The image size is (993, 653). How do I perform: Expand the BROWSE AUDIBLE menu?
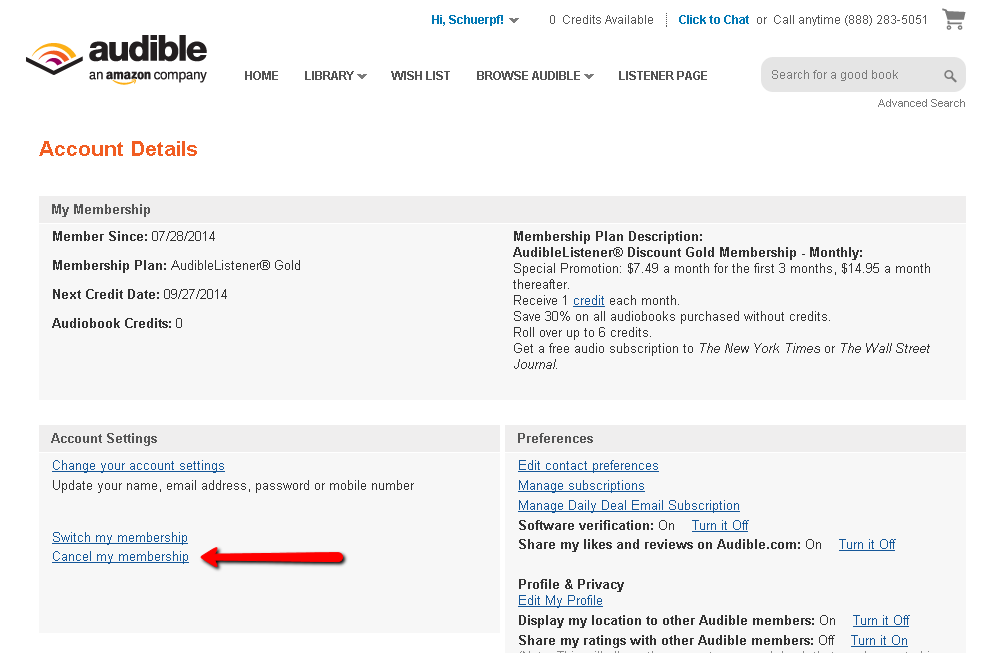[534, 75]
